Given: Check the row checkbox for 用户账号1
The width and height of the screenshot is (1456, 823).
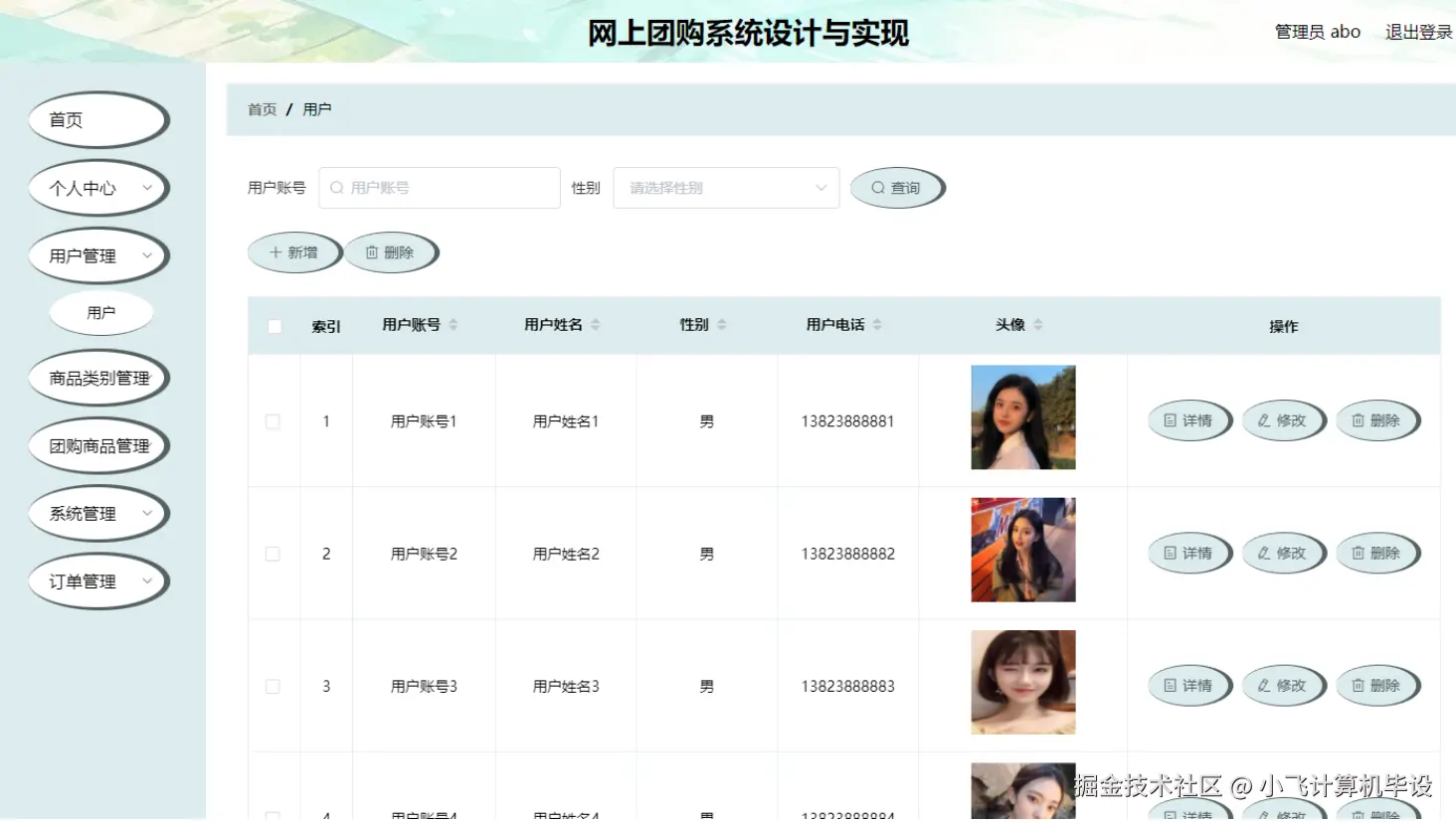Looking at the screenshot, I should [273, 421].
